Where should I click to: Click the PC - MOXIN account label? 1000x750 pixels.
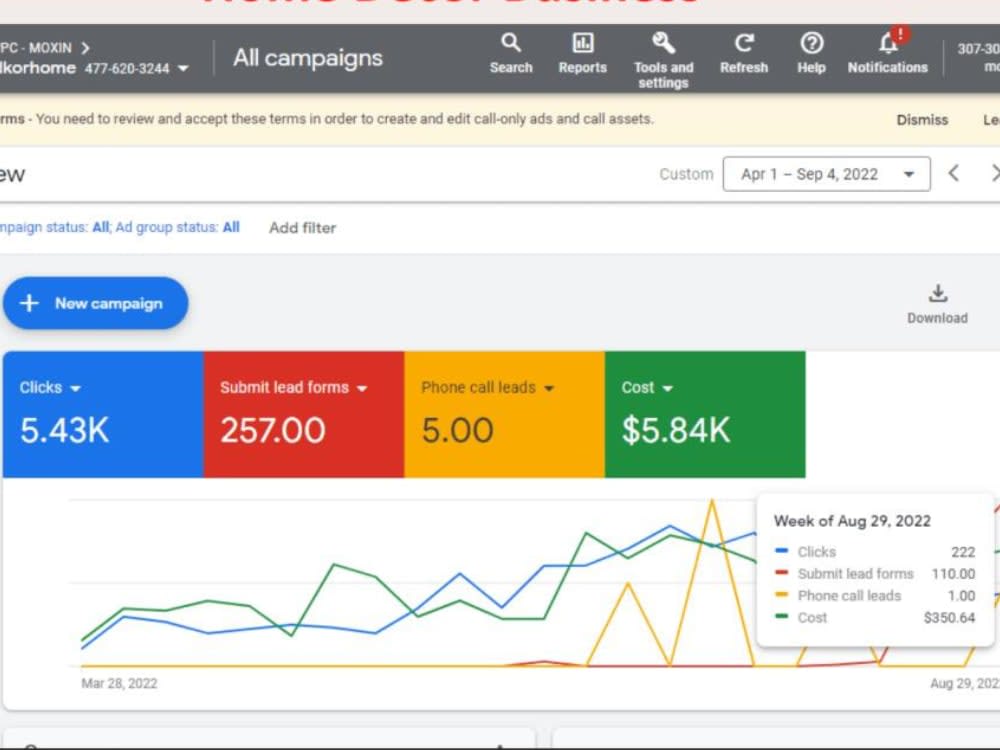(x=36, y=48)
